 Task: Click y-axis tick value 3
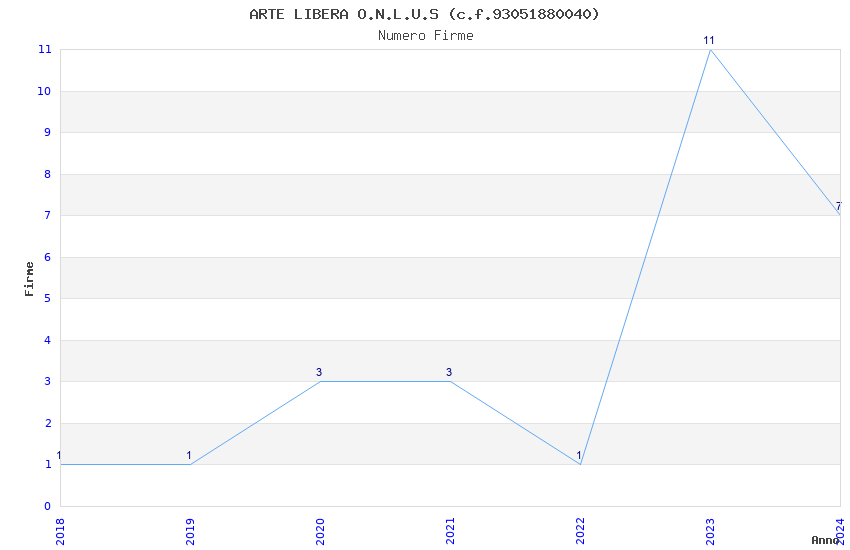point(48,381)
